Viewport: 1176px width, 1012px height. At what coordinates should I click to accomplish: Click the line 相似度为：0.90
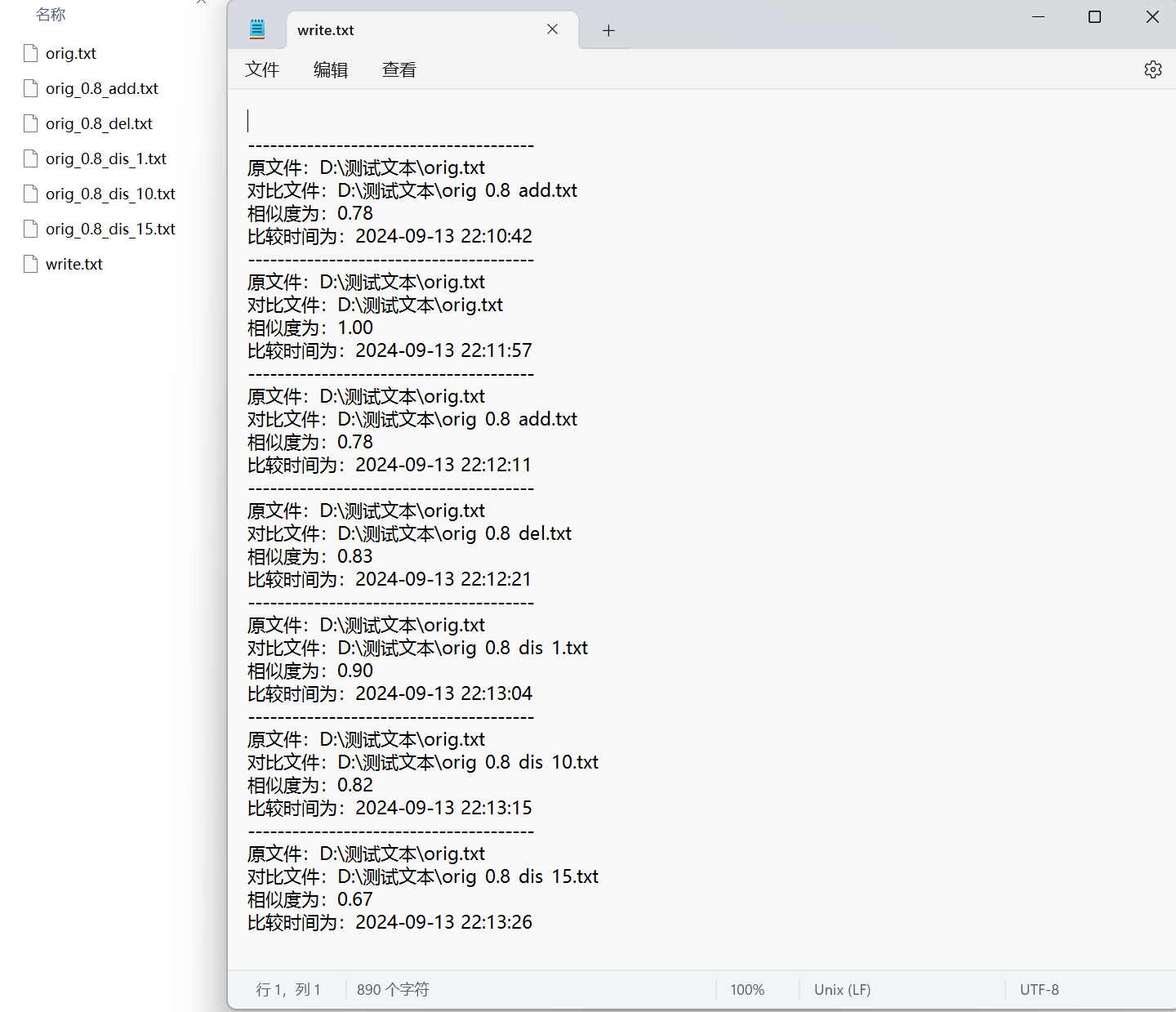pyautogui.click(x=310, y=671)
